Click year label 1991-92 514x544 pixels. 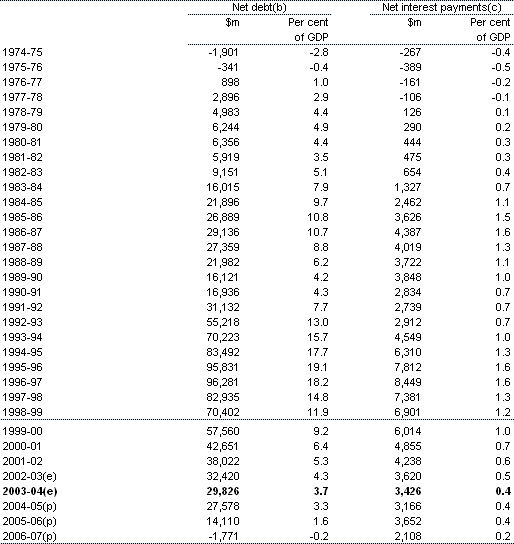(22, 307)
